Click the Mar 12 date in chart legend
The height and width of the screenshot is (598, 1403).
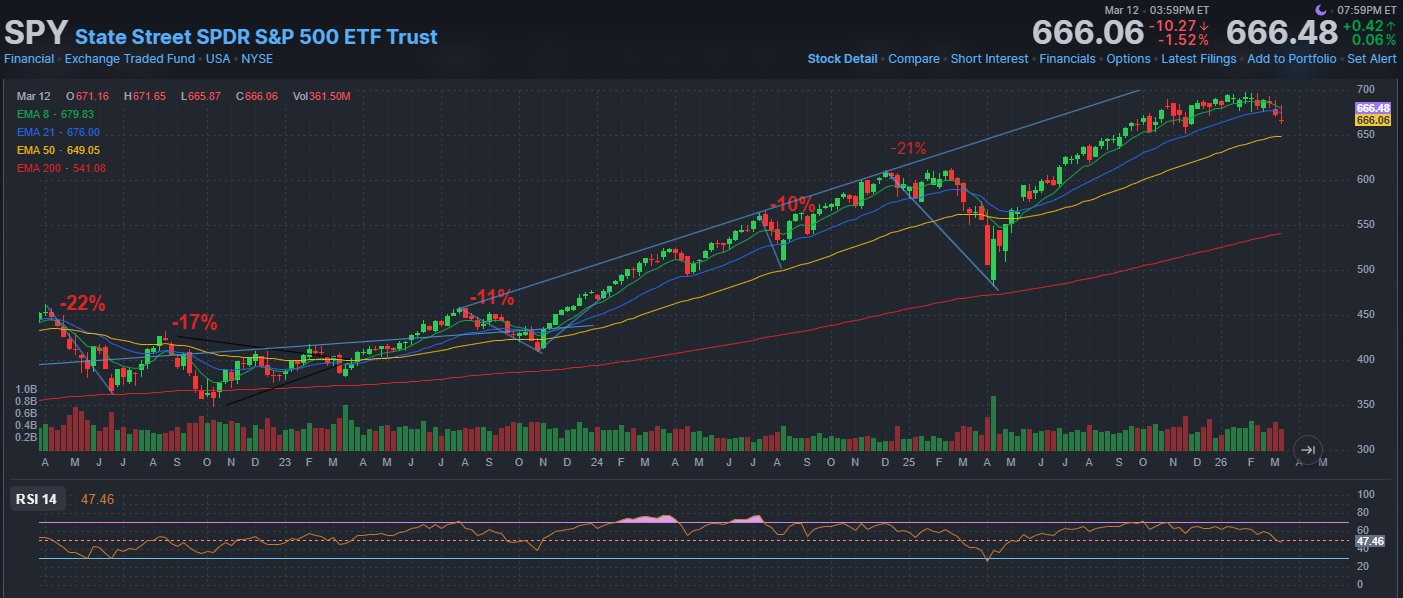(32, 96)
